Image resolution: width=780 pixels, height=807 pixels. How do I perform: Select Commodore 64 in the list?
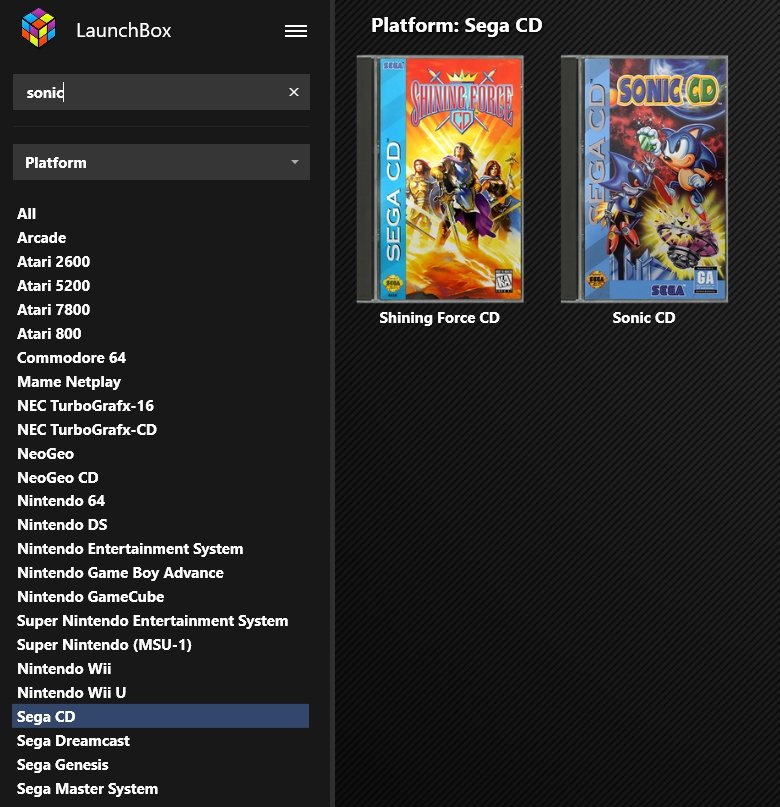tap(72, 358)
